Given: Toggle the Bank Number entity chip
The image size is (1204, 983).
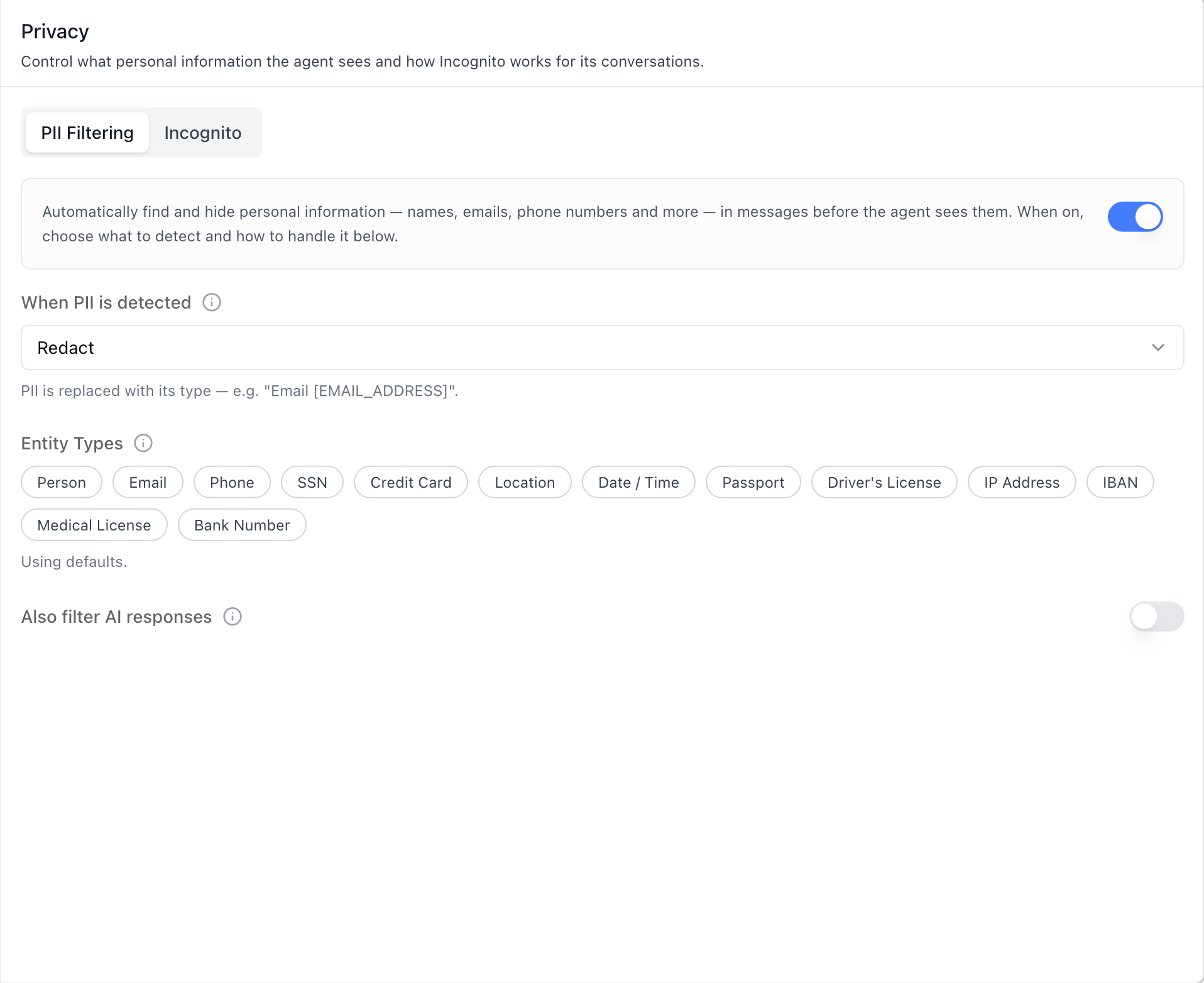Looking at the screenshot, I should point(242,525).
